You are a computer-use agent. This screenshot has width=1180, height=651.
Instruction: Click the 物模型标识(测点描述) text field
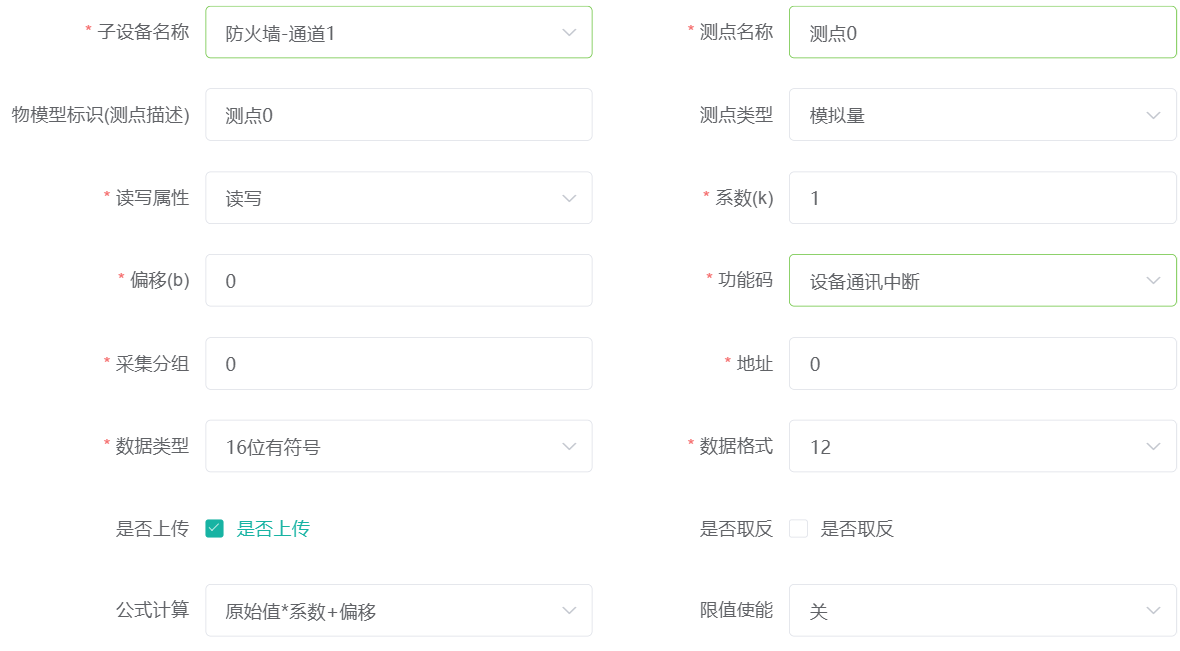(x=399, y=115)
